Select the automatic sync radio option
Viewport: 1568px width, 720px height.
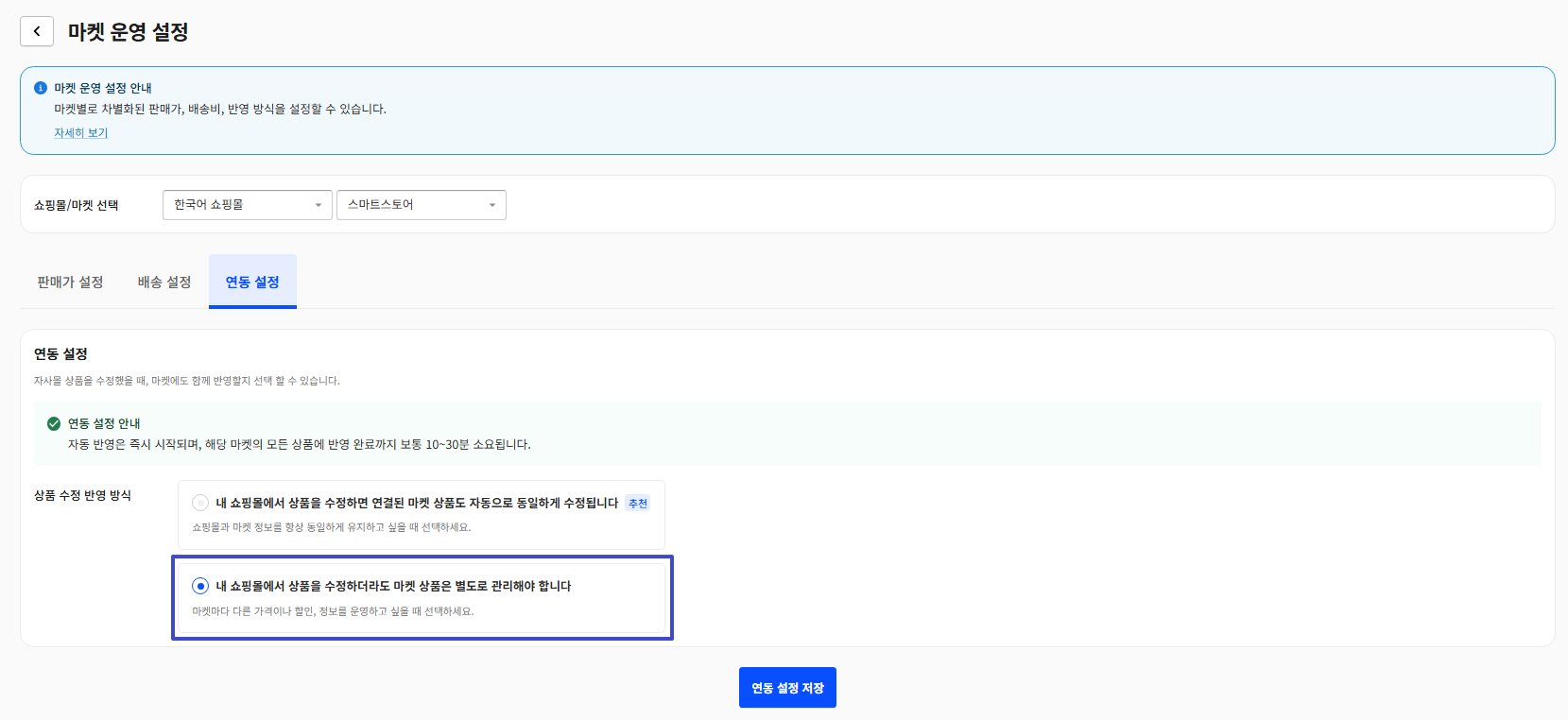pos(200,503)
